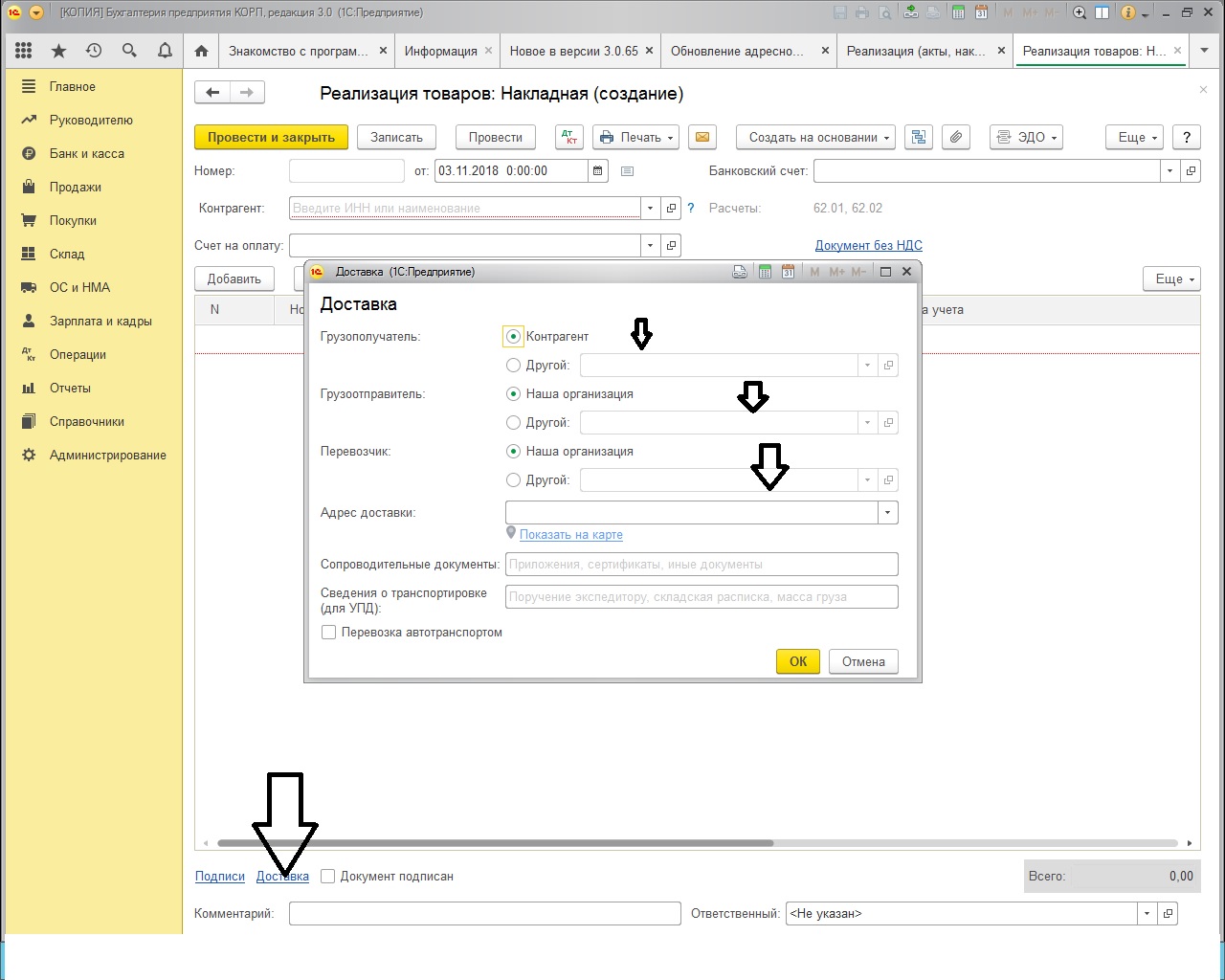Show Дт/Кт postings icon
Viewport: 1225px width, 980px height.
point(570,137)
